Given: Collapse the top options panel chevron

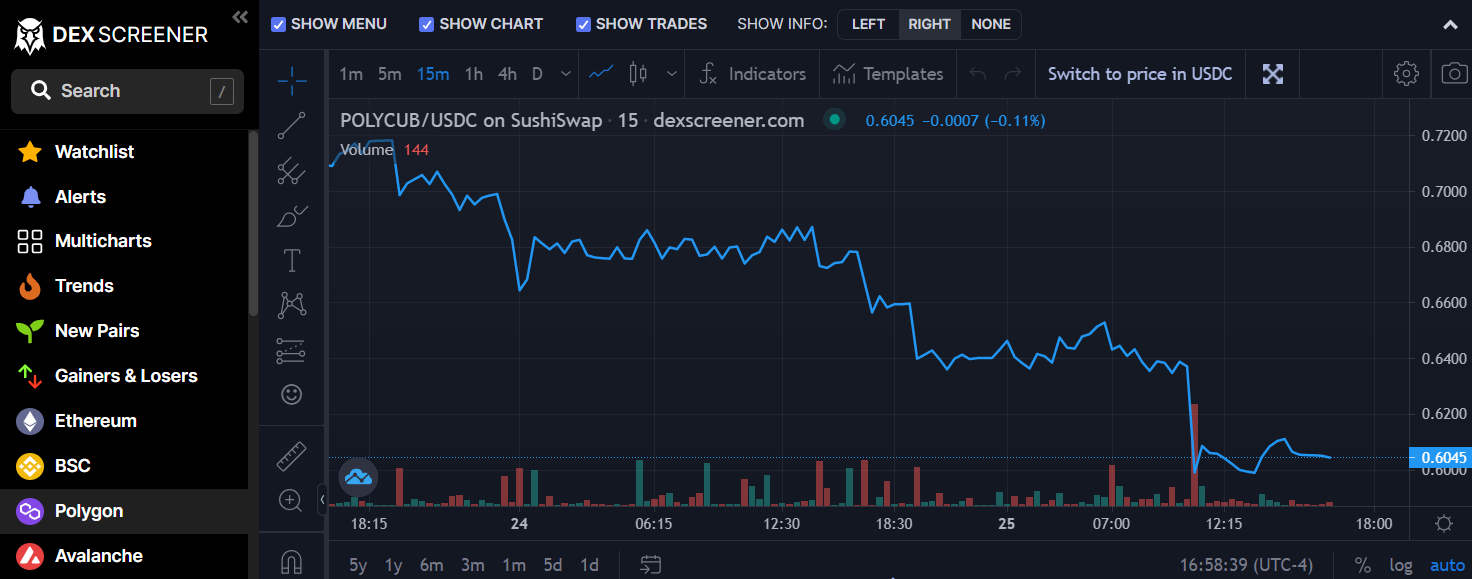Looking at the screenshot, I should 1450,24.
